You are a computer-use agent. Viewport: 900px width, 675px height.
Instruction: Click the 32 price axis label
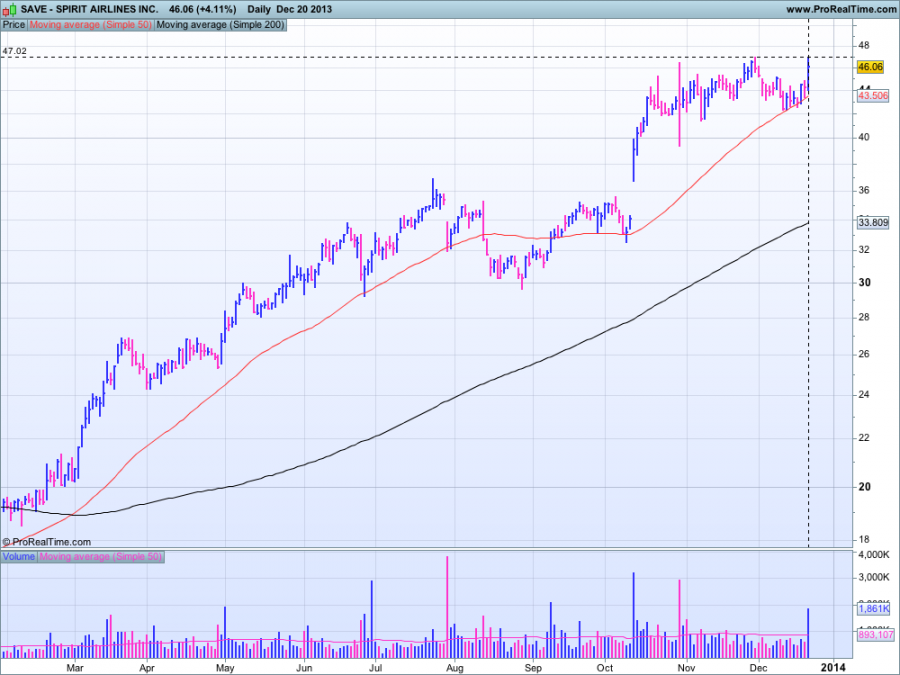(x=864, y=249)
